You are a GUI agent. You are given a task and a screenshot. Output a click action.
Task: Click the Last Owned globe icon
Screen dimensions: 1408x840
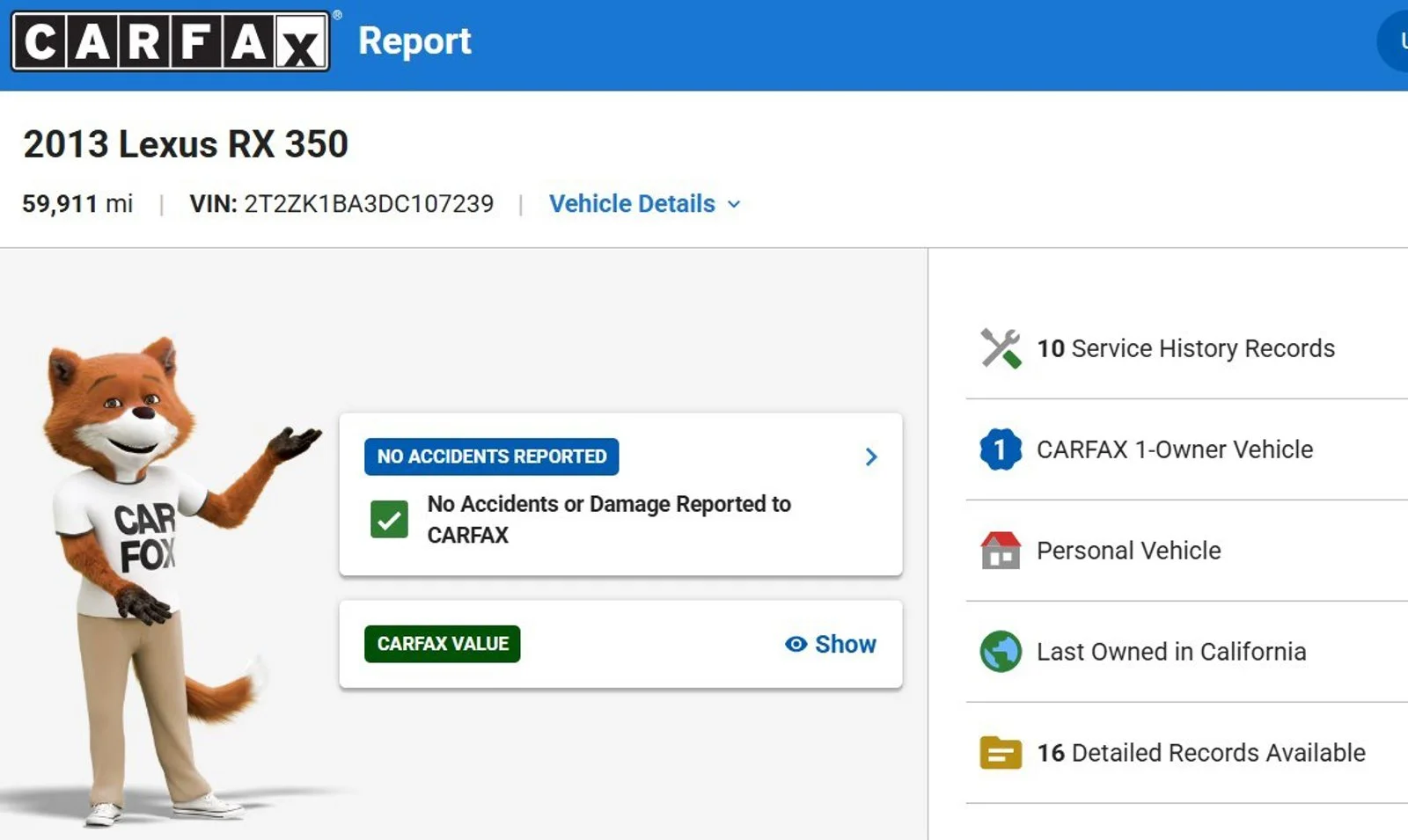point(1001,652)
